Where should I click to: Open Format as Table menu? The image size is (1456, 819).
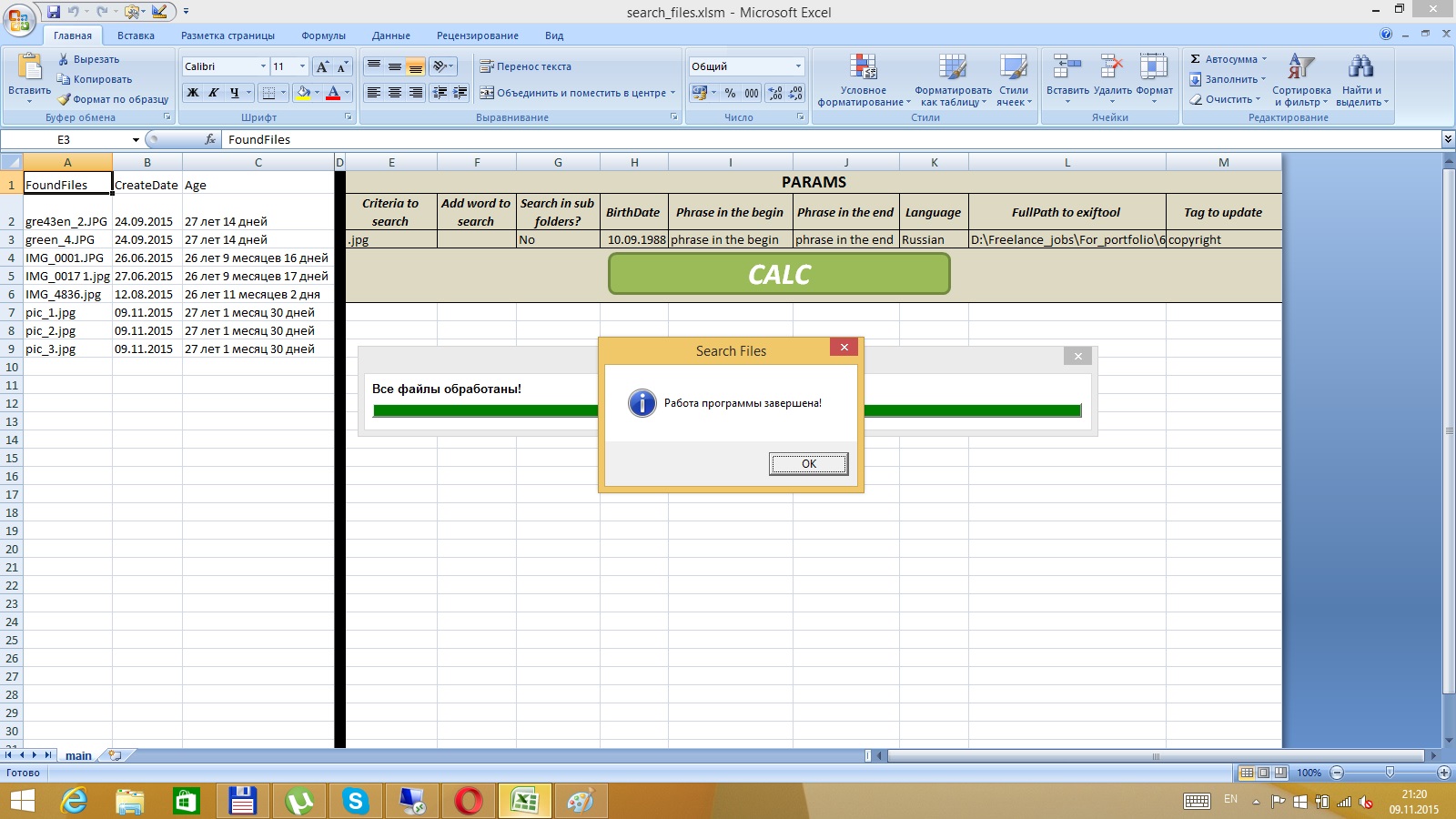(x=953, y=80)
